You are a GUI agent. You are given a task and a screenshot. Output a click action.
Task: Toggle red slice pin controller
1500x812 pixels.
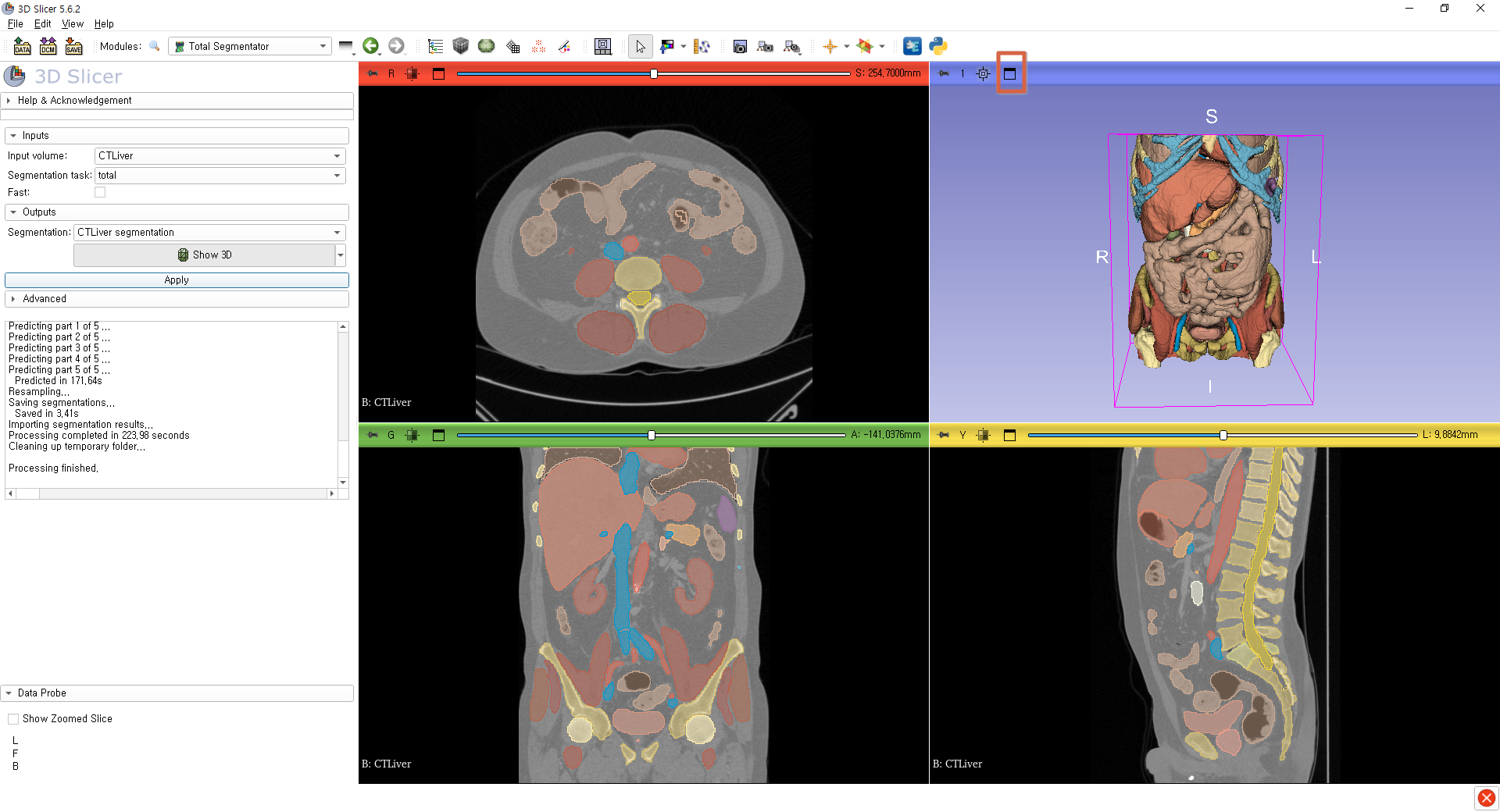click(373, 74)
